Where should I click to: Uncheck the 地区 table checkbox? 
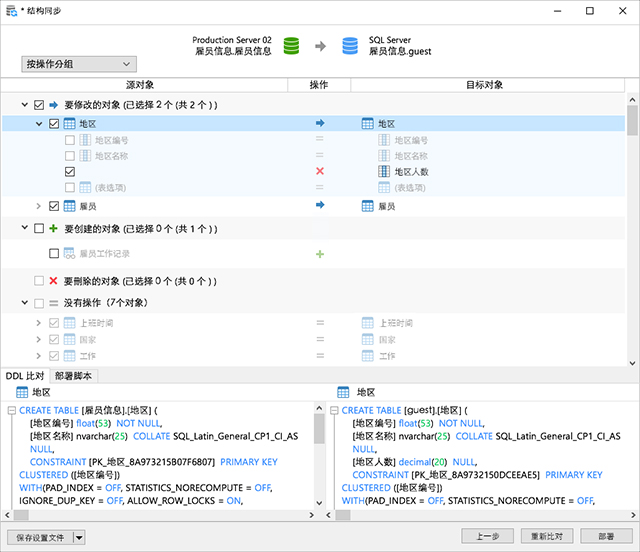point(54,124)
